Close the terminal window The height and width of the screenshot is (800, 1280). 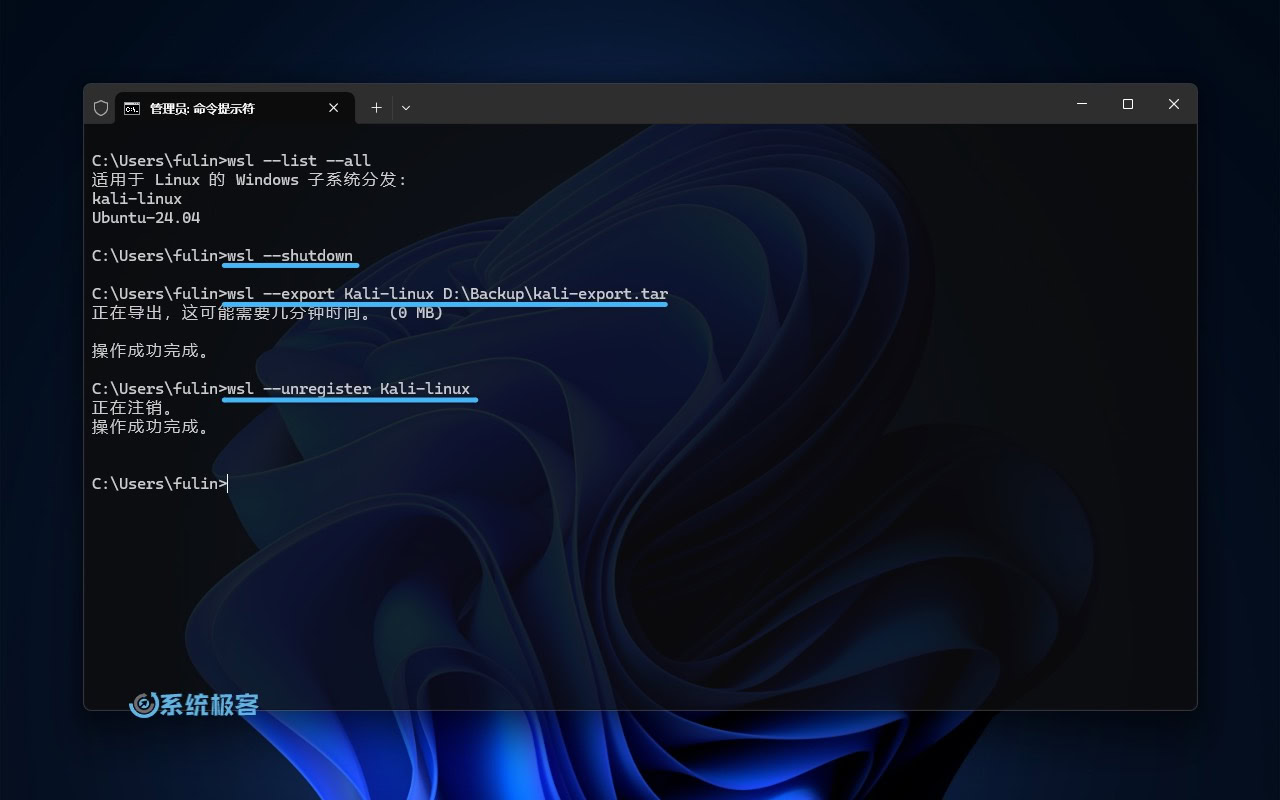[x=1174, y=104]
